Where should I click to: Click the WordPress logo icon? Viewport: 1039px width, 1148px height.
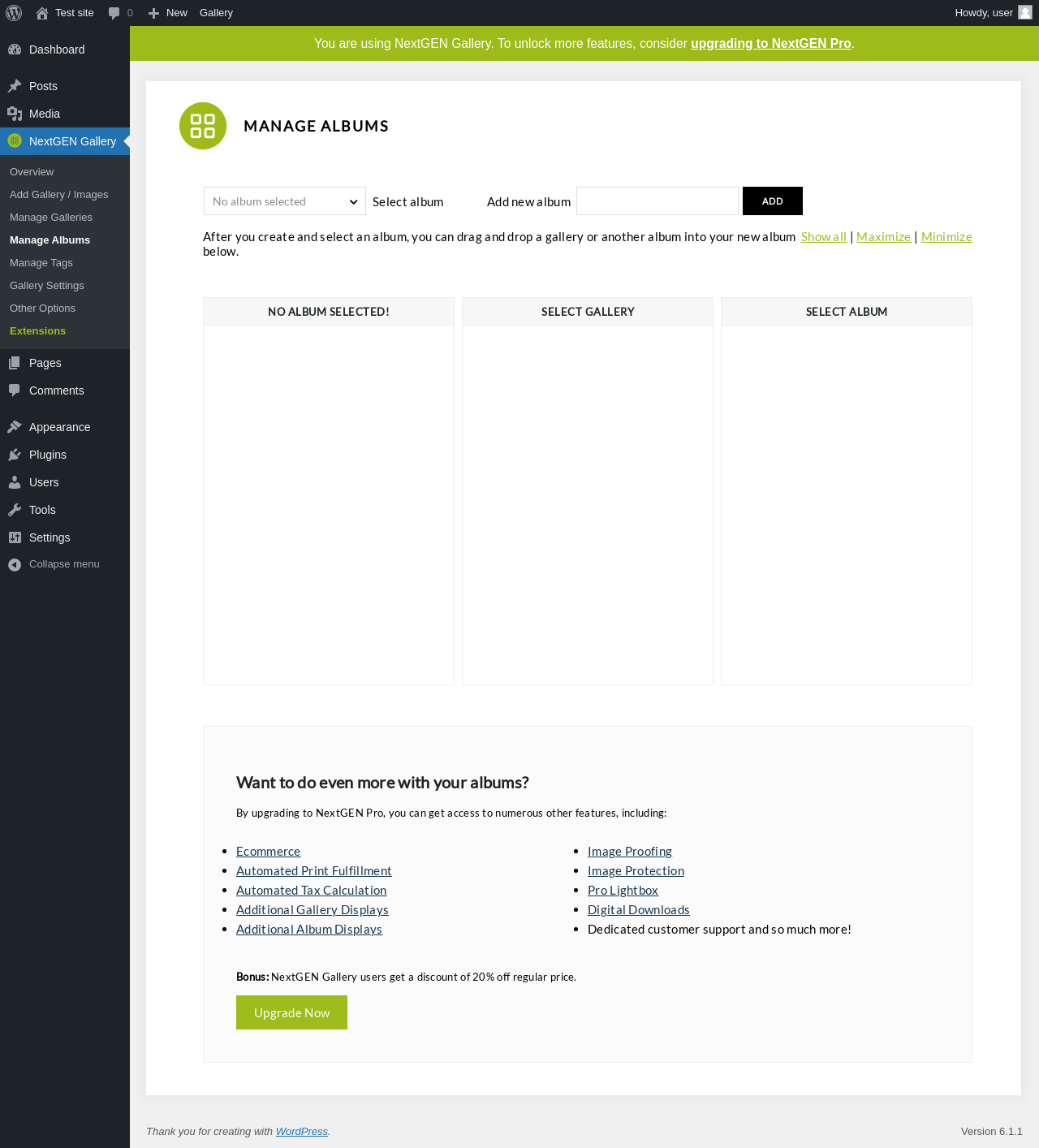pos(14,13)
